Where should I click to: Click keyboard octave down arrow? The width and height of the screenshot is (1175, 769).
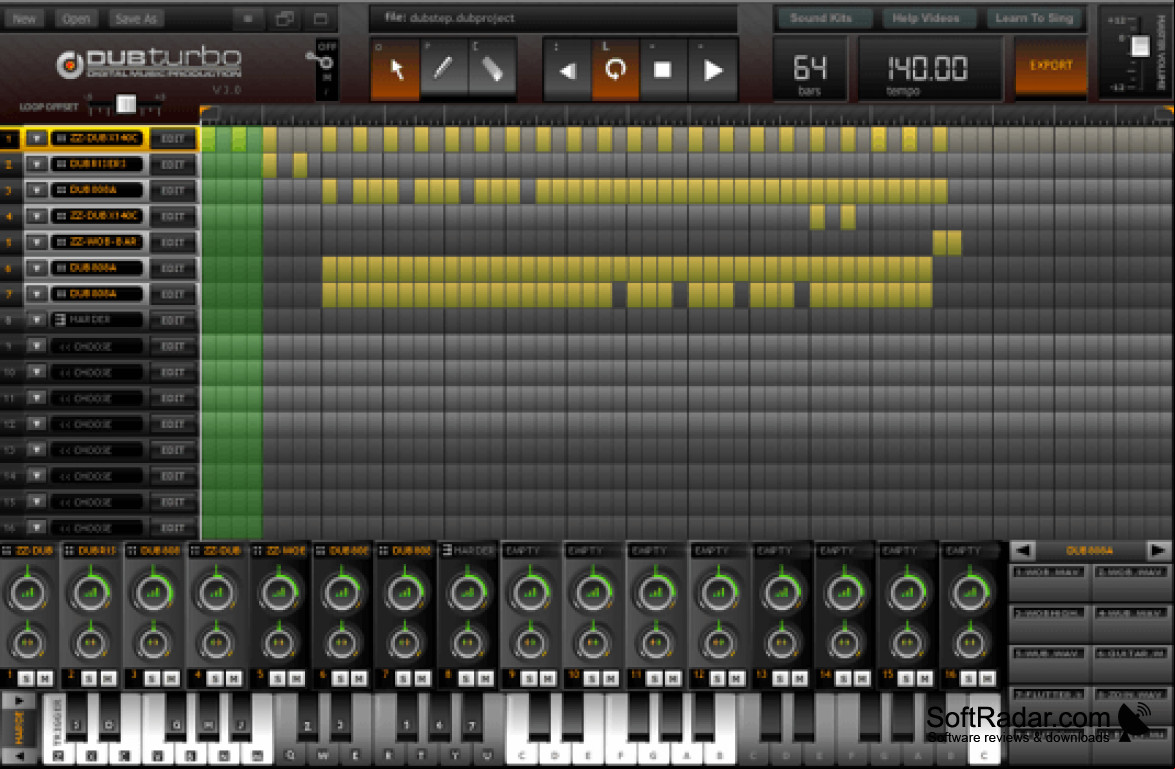click(19, 756)
